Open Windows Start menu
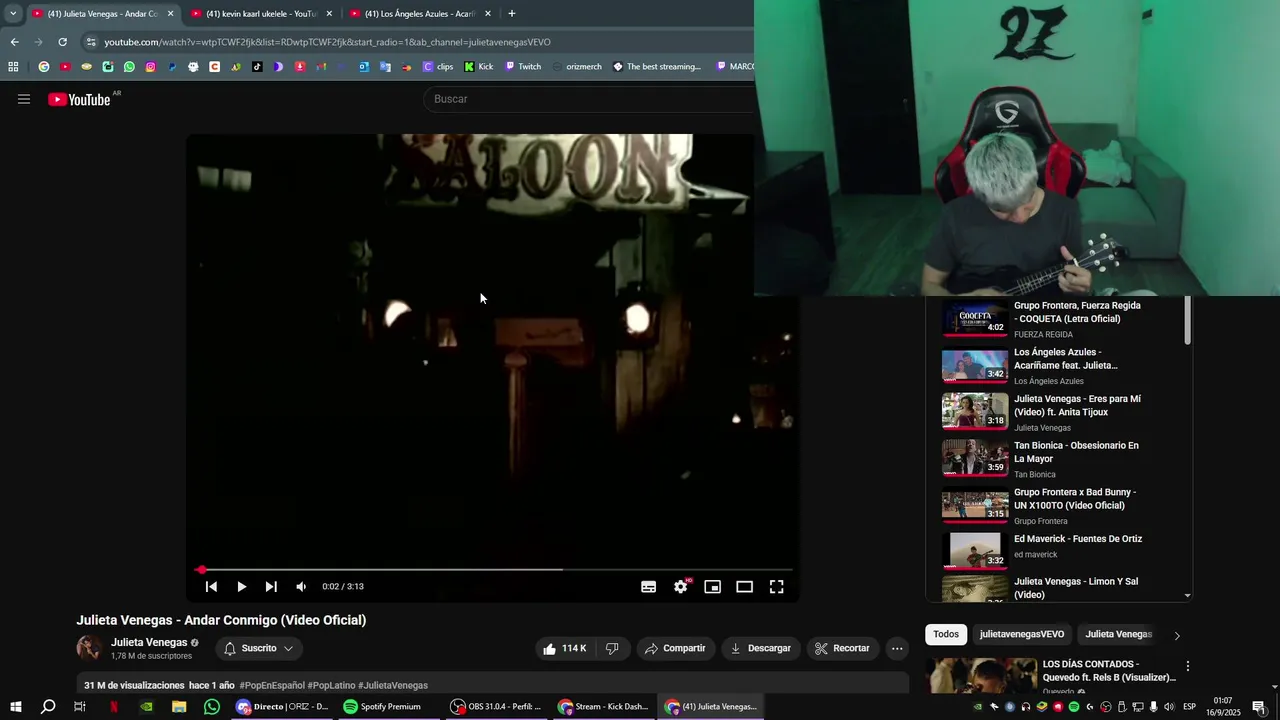Screen dimensions: 1280x720 [x=16, y=706]
